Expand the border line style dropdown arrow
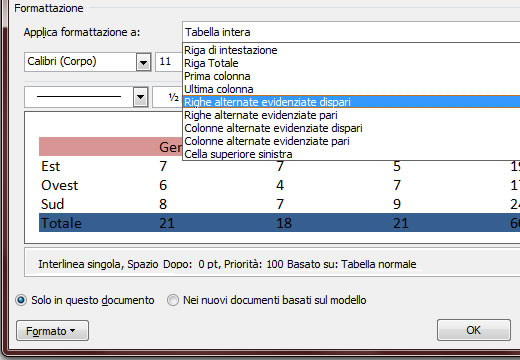The height and width of the screenshot is (360, 520). (140, 97)
